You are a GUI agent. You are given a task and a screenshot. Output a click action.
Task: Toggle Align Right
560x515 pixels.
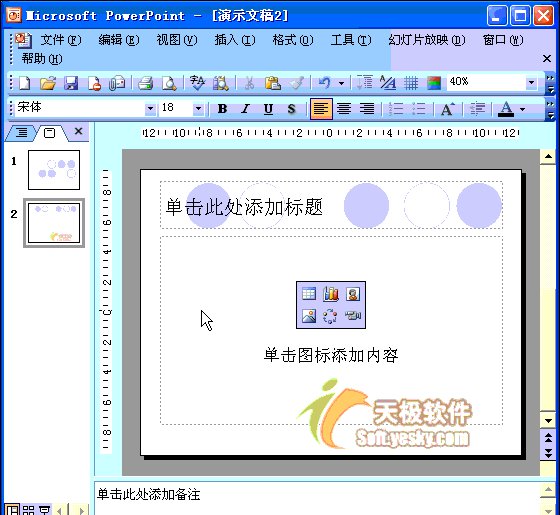coord(367,109)
